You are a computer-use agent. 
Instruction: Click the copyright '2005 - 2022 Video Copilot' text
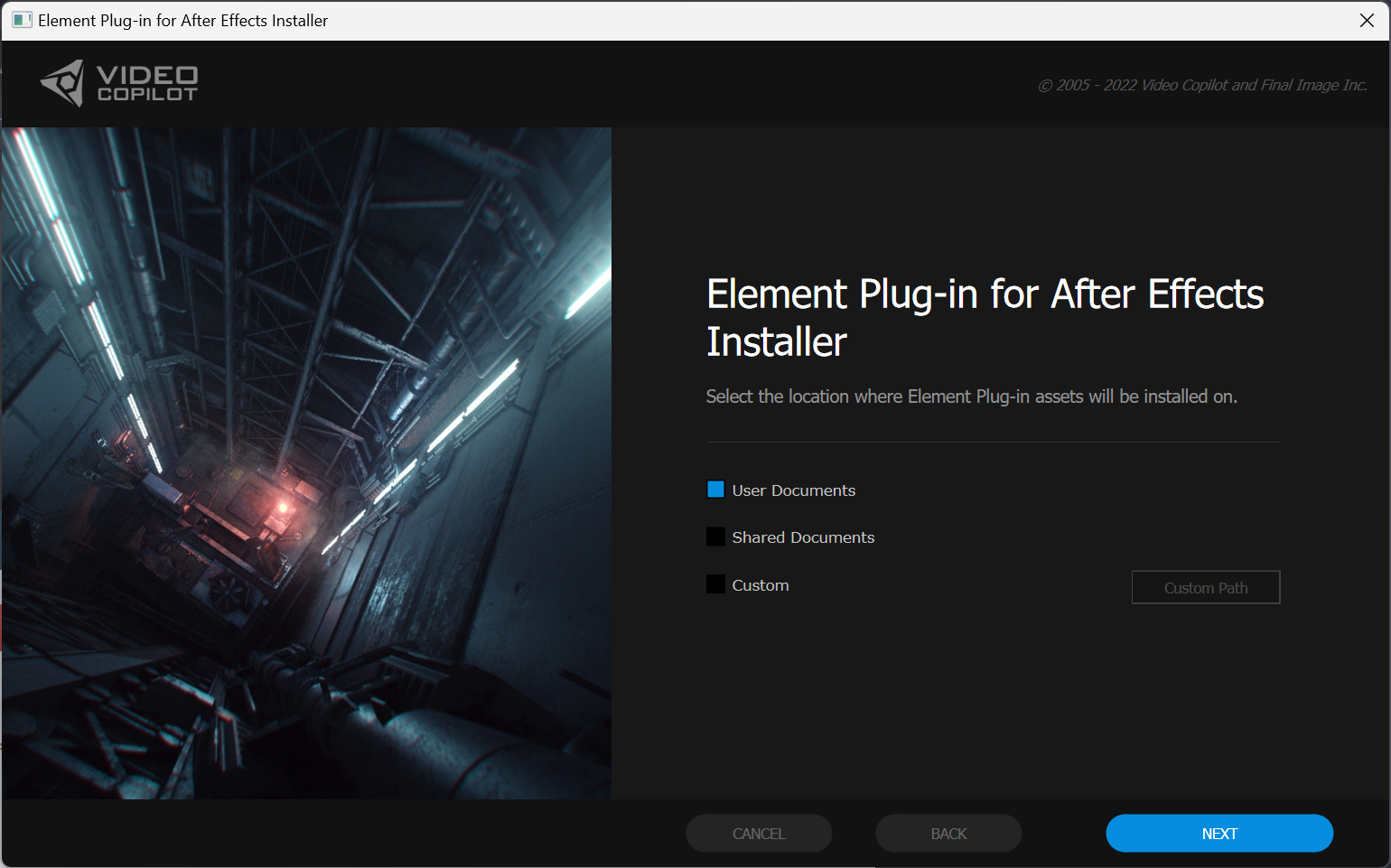[x=1202, y=85]
